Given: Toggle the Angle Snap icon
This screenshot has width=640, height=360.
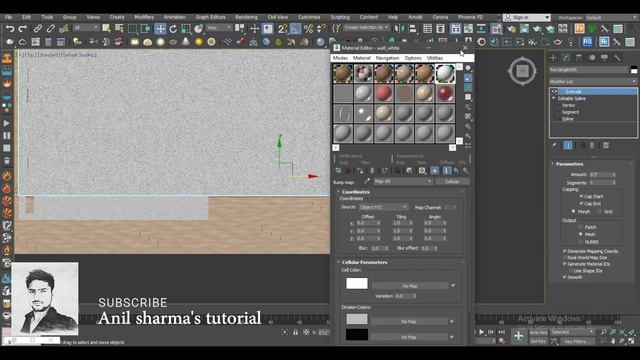Looking at the screenshot, I should pyautogui.click(x=296, y=29).
